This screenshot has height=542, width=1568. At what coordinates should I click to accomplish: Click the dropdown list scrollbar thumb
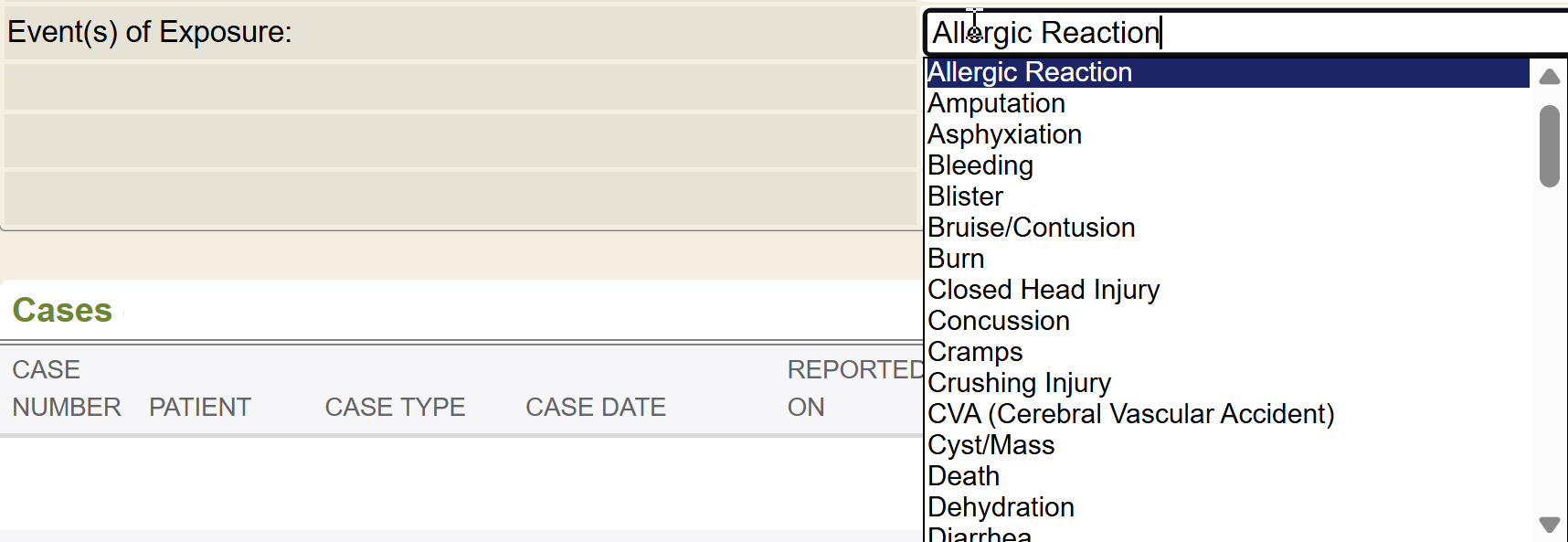1549,146
